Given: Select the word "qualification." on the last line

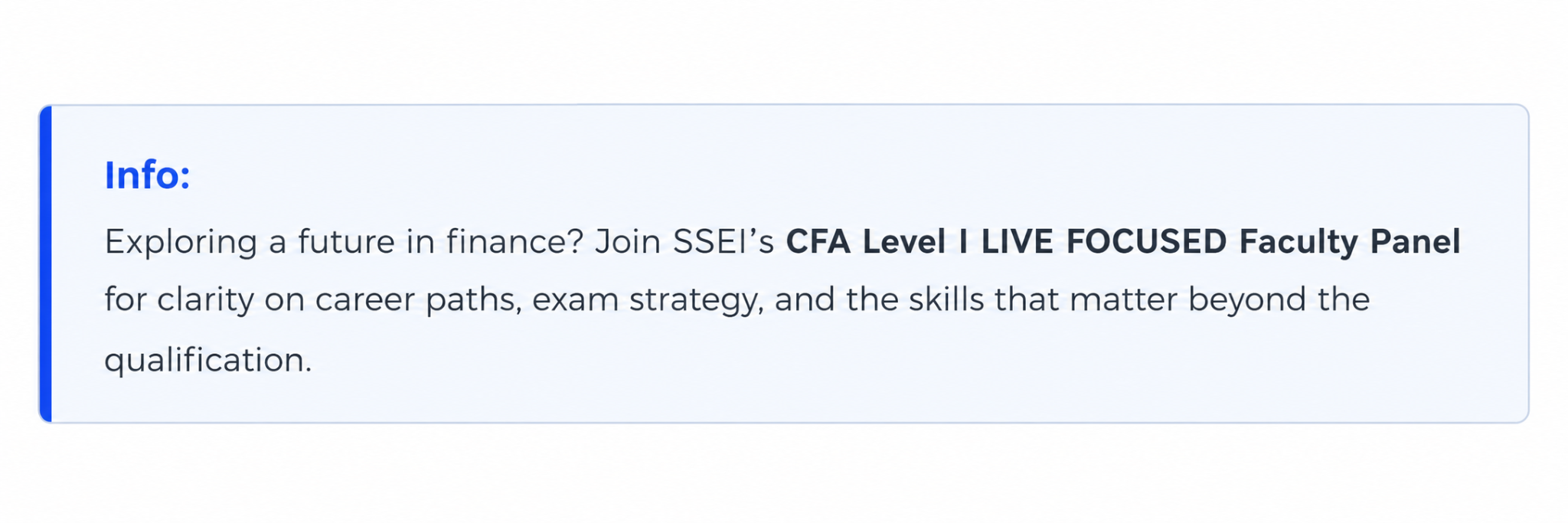Looking at the screenshot, I should pyautogui.click(x=208, y=361).
